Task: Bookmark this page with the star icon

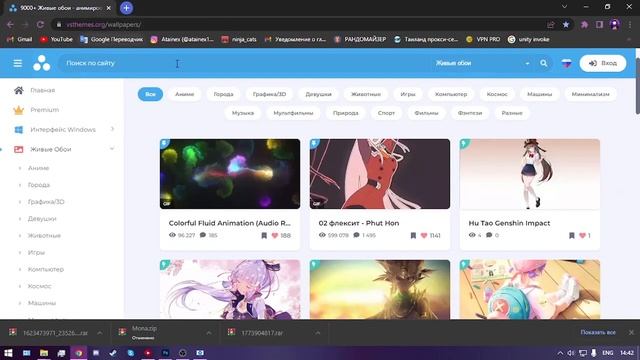Action: 566,24
